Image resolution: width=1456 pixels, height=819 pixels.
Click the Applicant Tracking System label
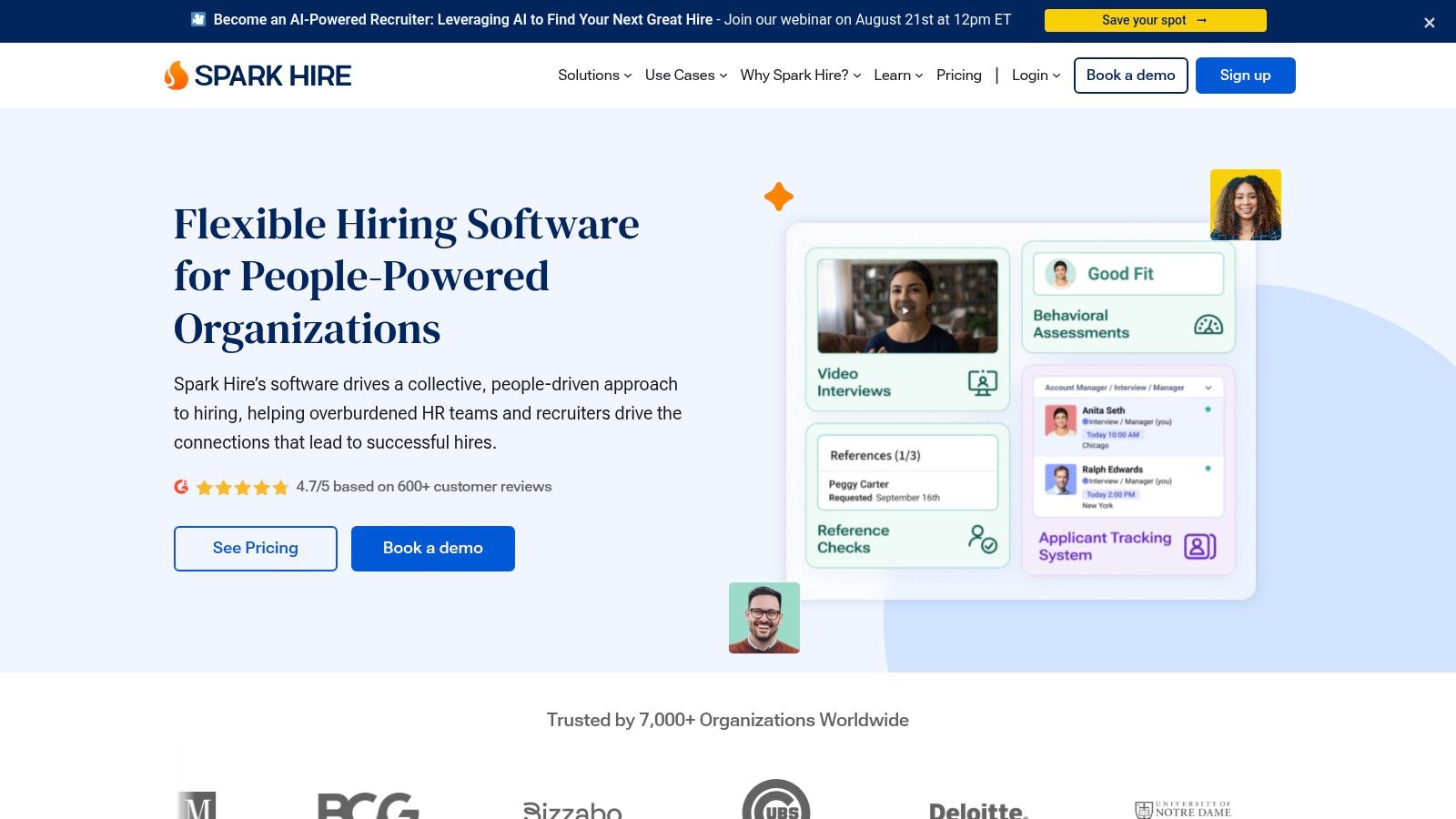[x=1105, y=546]
